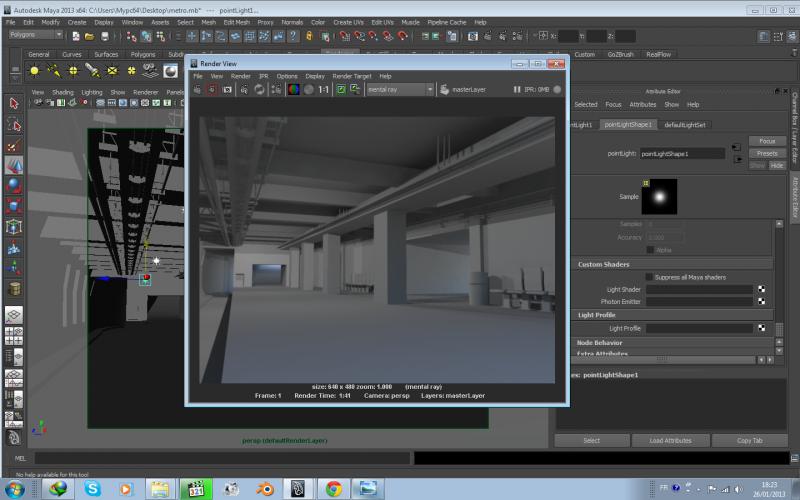Open Google Chrome from the taskbar

pos(334,489)
